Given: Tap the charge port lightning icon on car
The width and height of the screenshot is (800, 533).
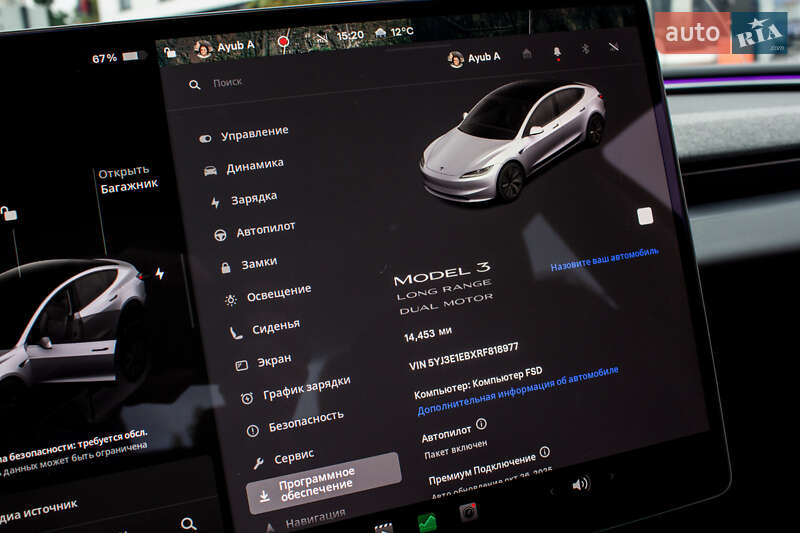Looking at the screenshot, I should (x=159, y=273).
